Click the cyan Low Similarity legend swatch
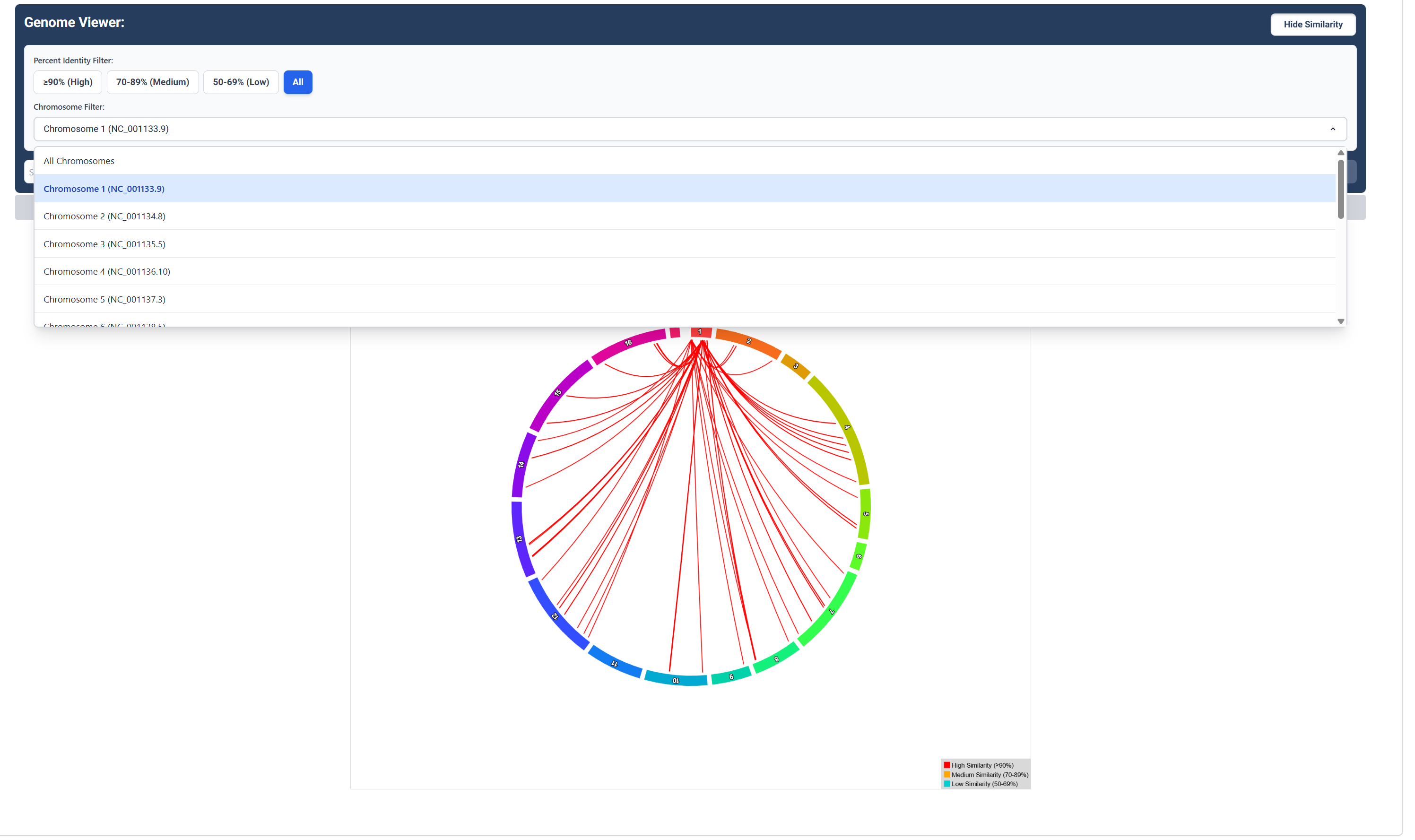The height and width of the screenshot is (840, 1415). [946, 784]
